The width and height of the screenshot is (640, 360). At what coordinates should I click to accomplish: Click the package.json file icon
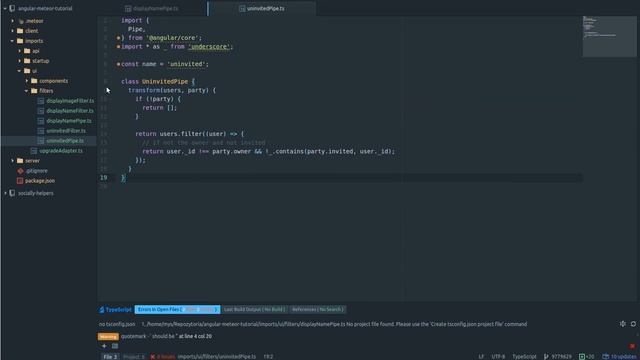pos(20,180)
